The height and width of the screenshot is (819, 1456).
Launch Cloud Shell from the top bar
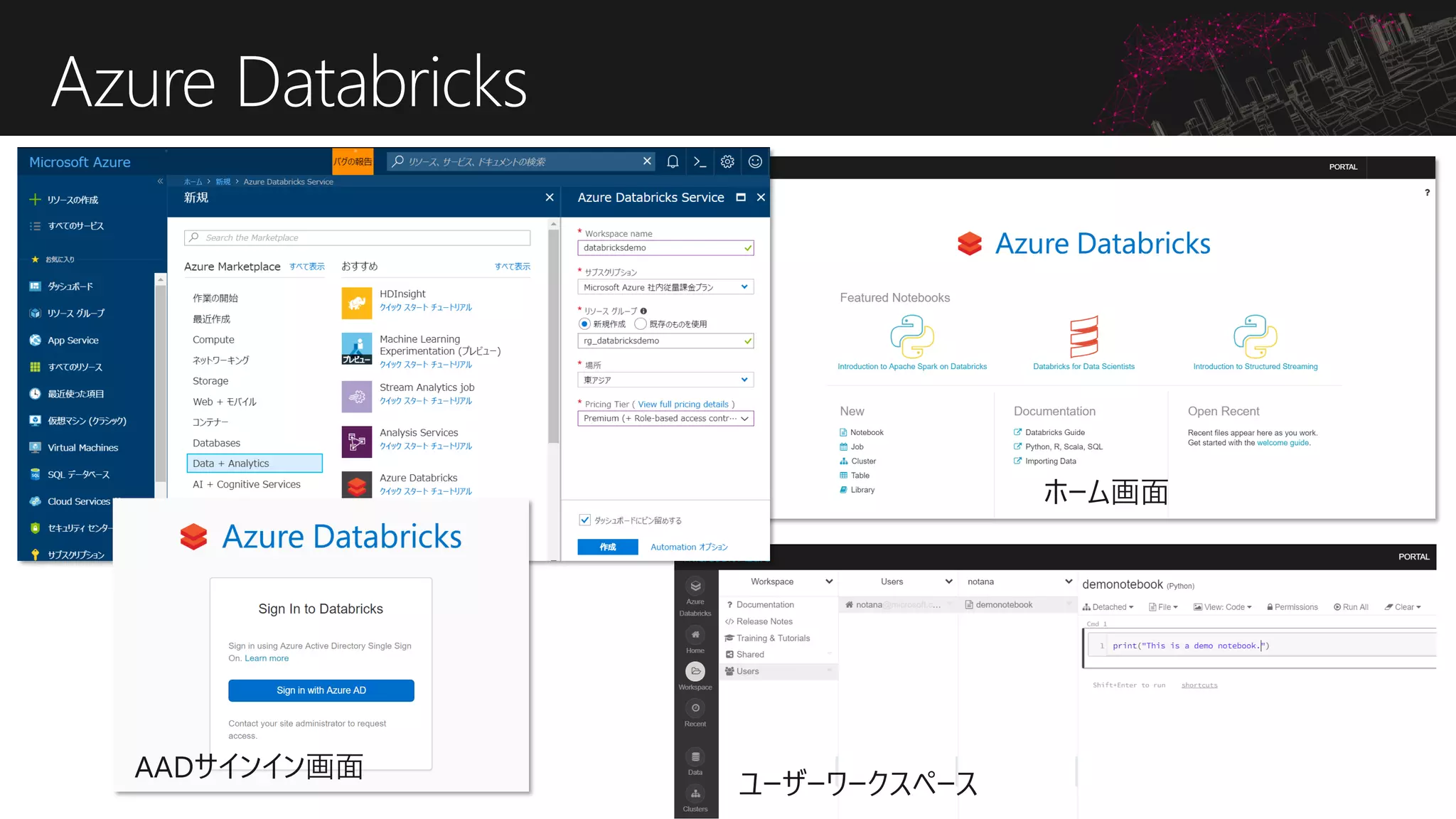(700, 161)
